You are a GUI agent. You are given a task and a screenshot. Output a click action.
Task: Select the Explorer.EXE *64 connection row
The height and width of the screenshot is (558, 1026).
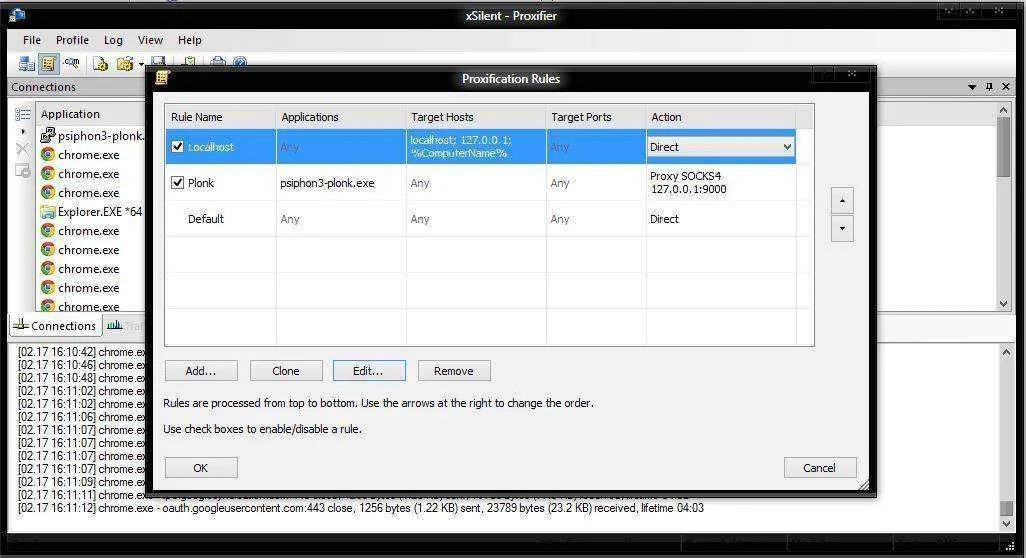pyautogui.click(x=92, y=211)
